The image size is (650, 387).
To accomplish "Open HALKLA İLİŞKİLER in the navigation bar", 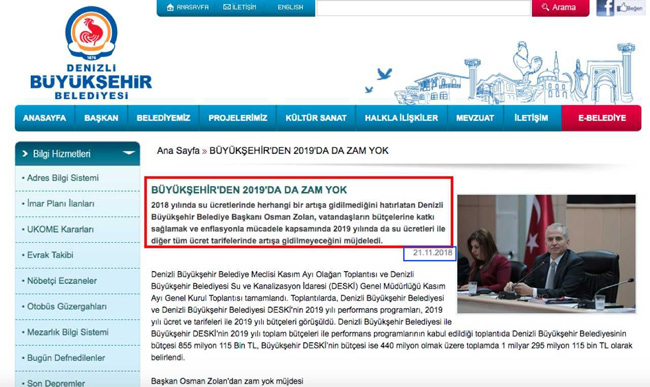I will point(401,118).
